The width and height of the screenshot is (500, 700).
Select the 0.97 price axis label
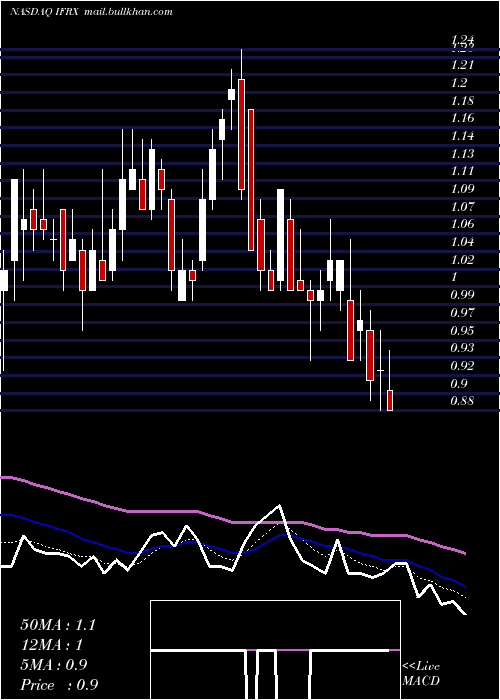[462, 312]
